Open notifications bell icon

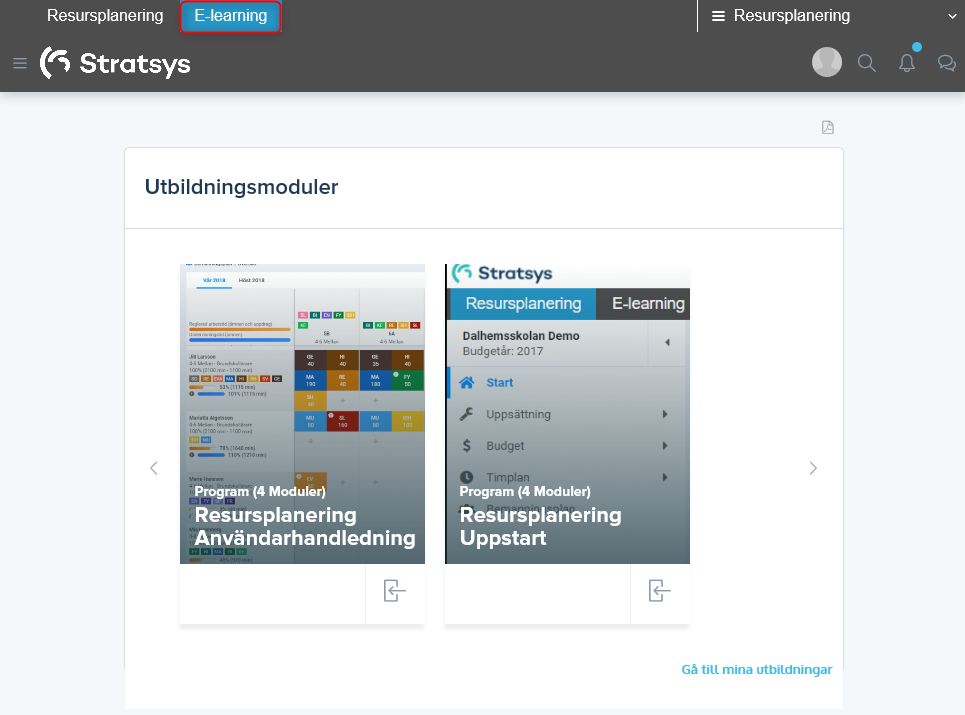(x=907, y=63)
